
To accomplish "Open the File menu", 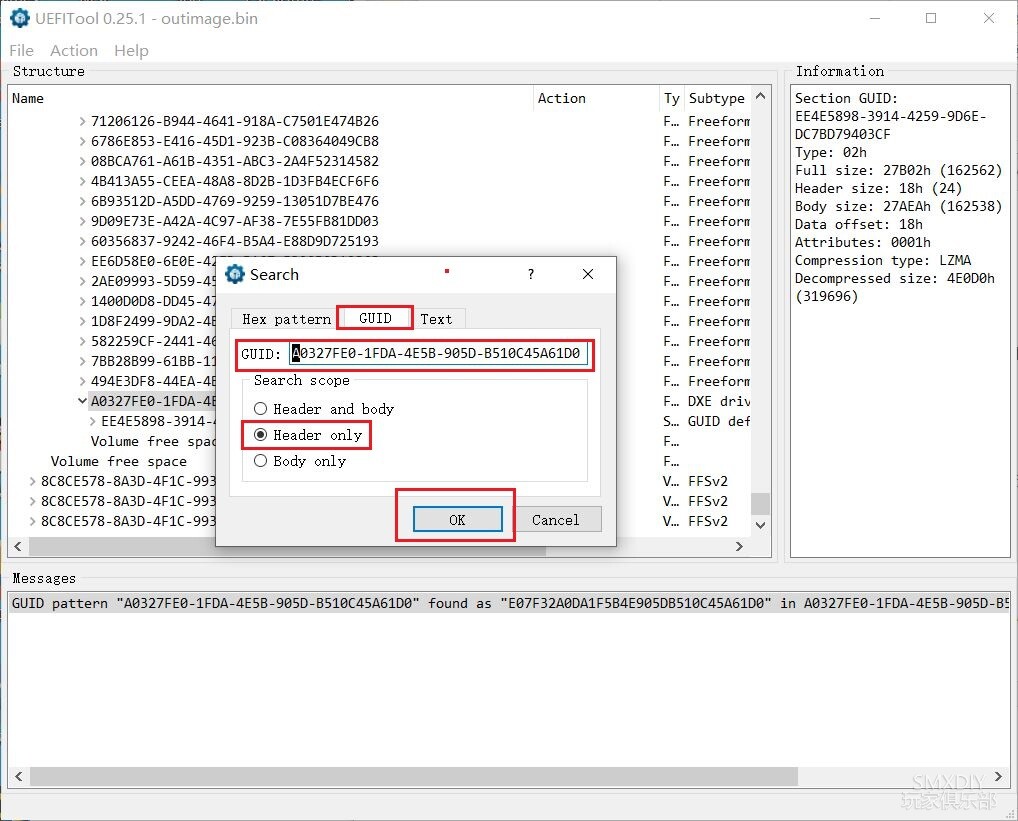I will pyautogui.click(x=21, y=51).
